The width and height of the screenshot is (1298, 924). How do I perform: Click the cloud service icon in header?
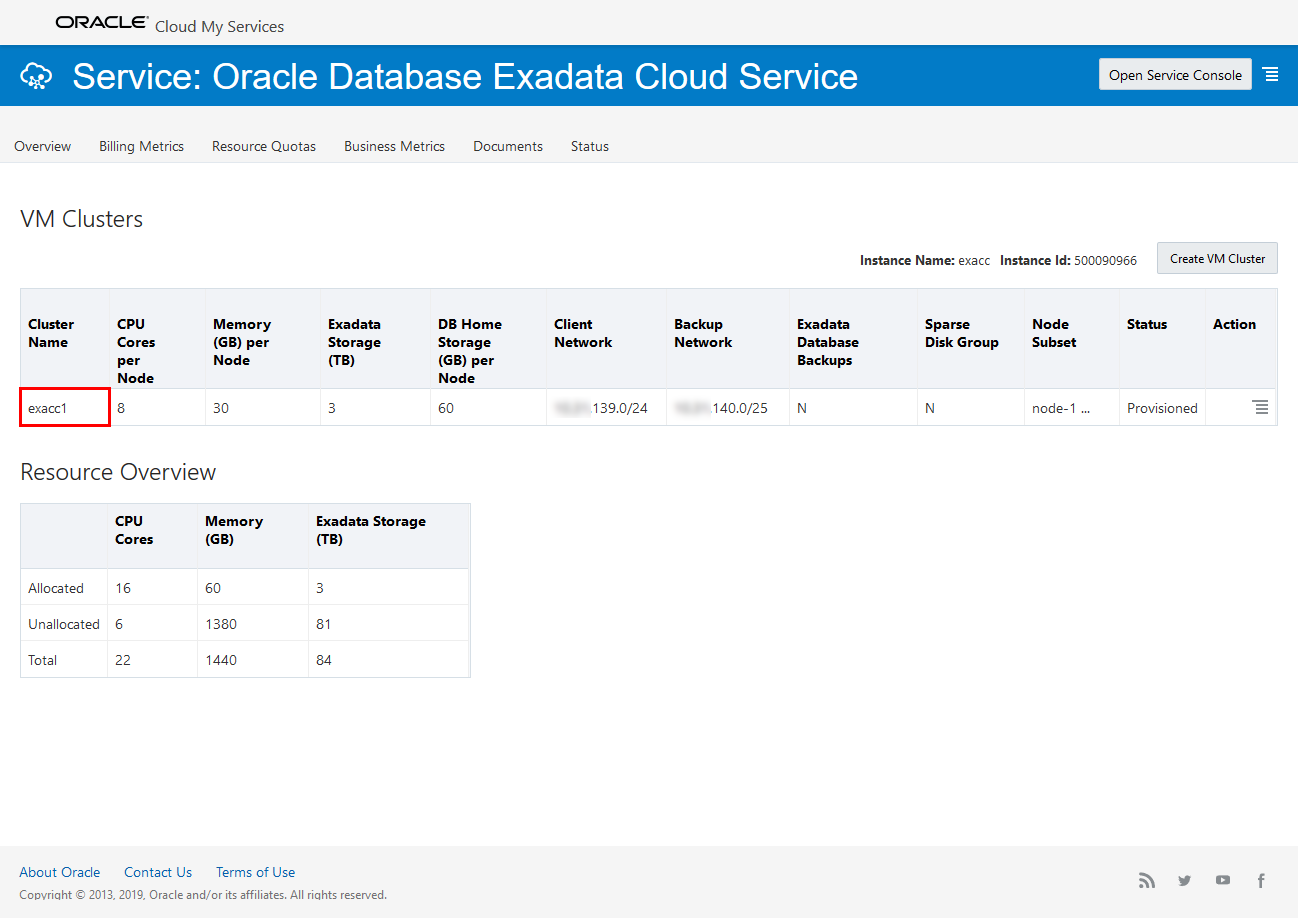37,75
